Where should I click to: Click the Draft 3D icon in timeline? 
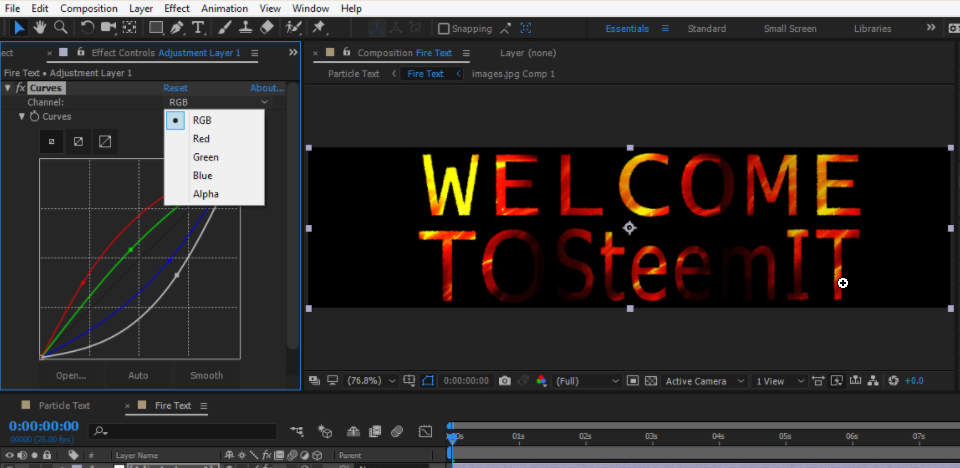325,432
